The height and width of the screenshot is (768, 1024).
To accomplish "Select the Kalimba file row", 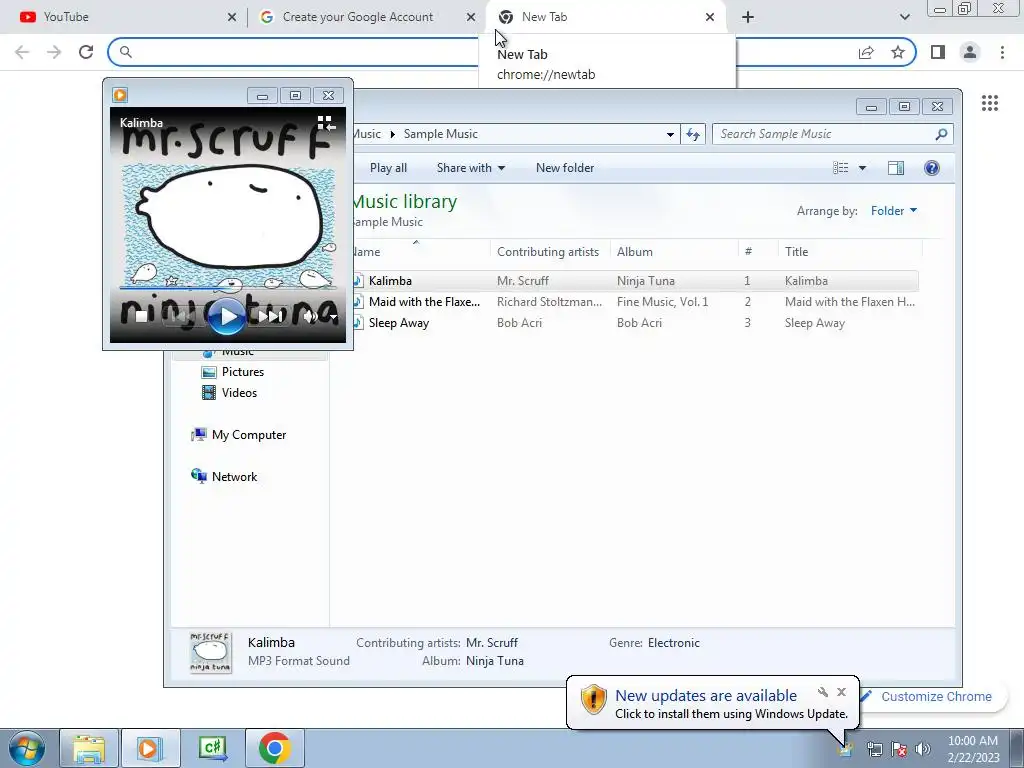I will click(x=635, y=281).
